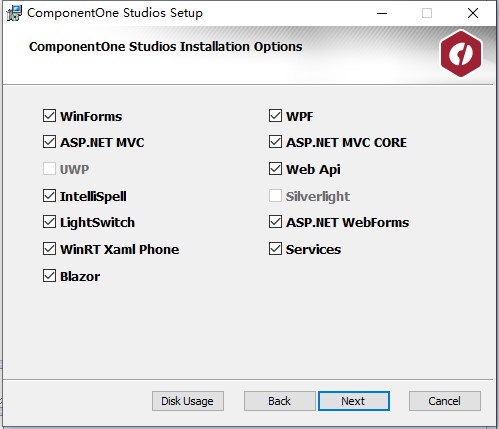The image size is (499, 429).
Task: Uncheck the WPF checkbox
Action: coord(275,116)
